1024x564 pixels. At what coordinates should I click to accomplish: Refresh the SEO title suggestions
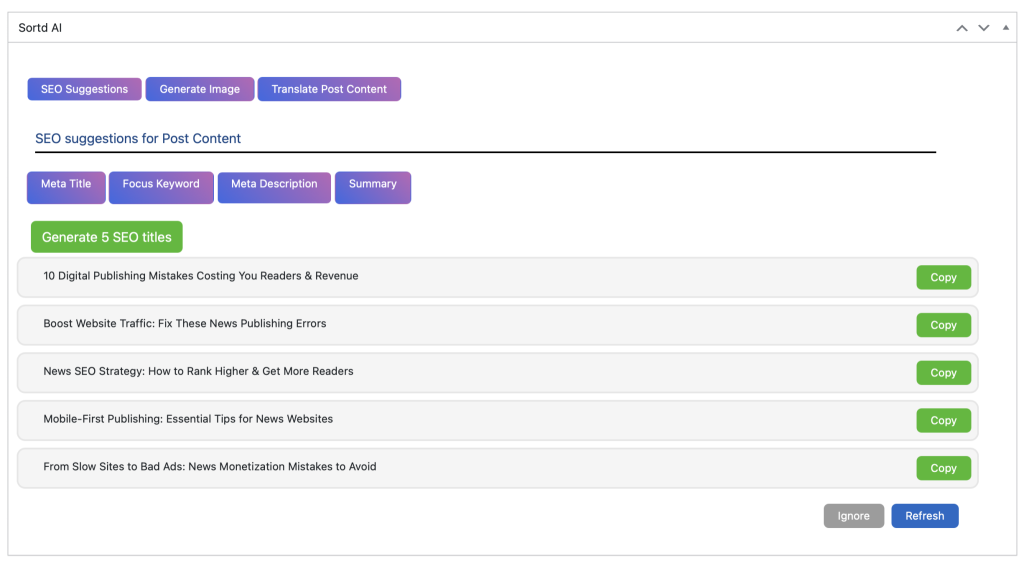coord(924,516)
